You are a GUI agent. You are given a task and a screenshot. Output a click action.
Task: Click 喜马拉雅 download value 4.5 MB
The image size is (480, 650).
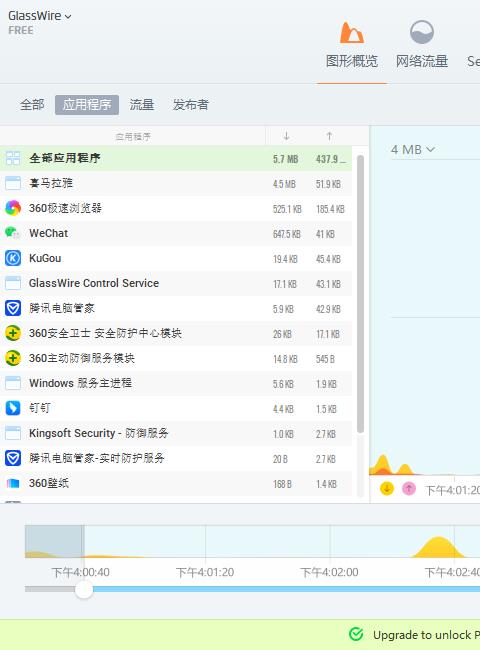coord(284,184)
